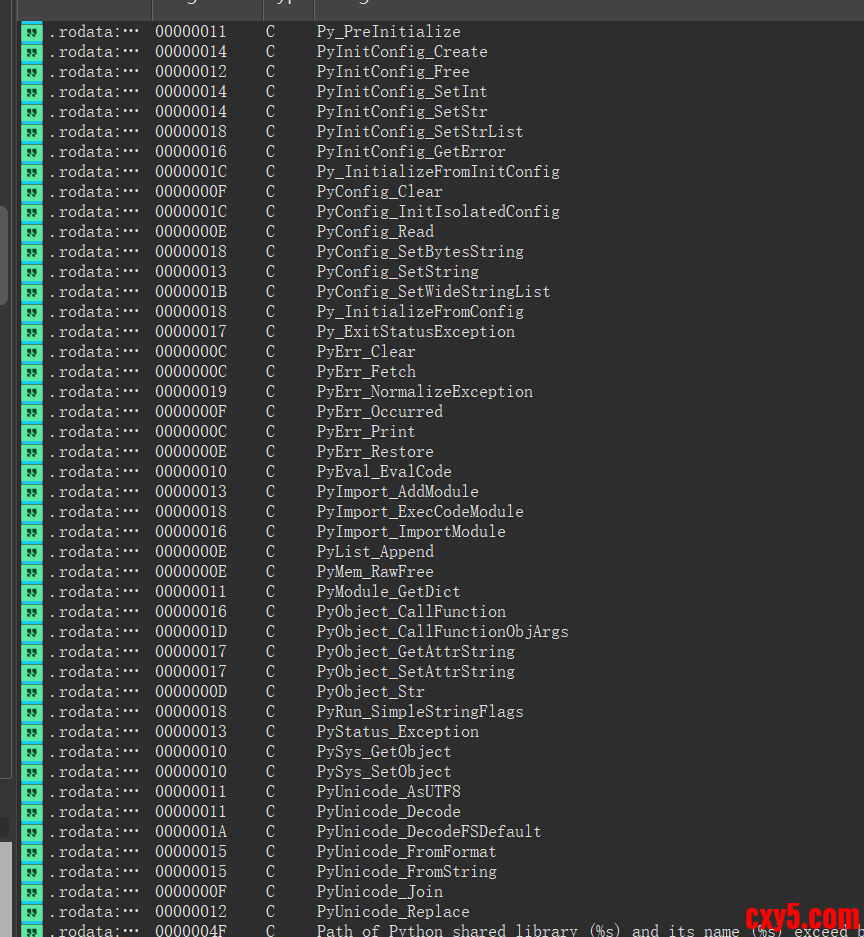Select the PyStatus_Exception string
This screenshot has width=864, height=937.
coord(398,732)
